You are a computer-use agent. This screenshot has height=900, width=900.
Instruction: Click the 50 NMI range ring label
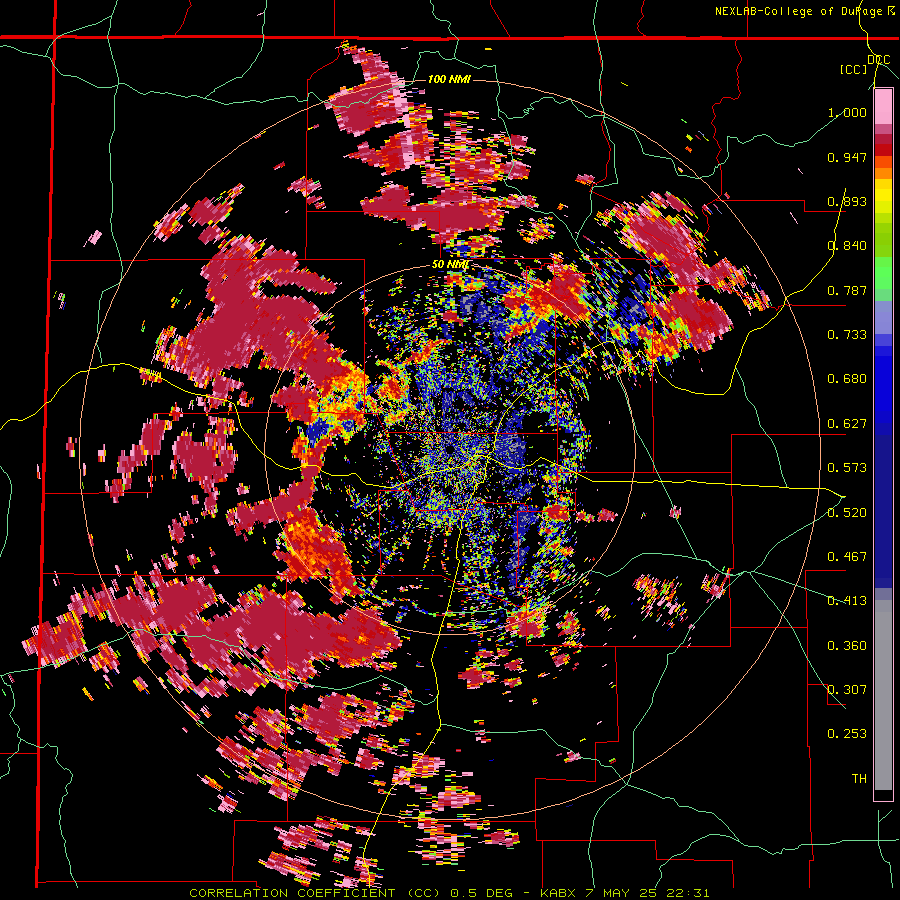click(x=451, y=265)
